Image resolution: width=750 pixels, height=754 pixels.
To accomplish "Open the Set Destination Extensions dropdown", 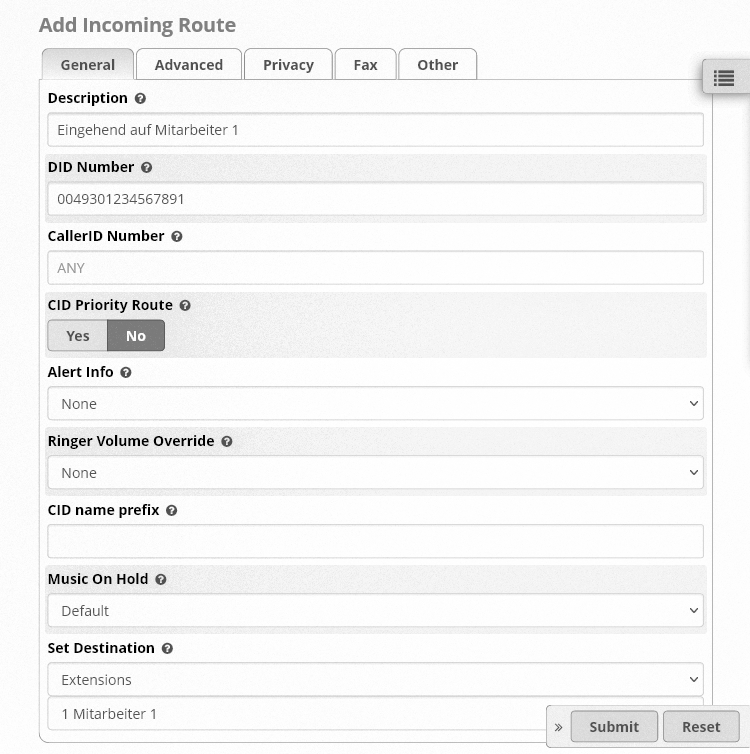I will pyautogui.click(x=375, y=679).
